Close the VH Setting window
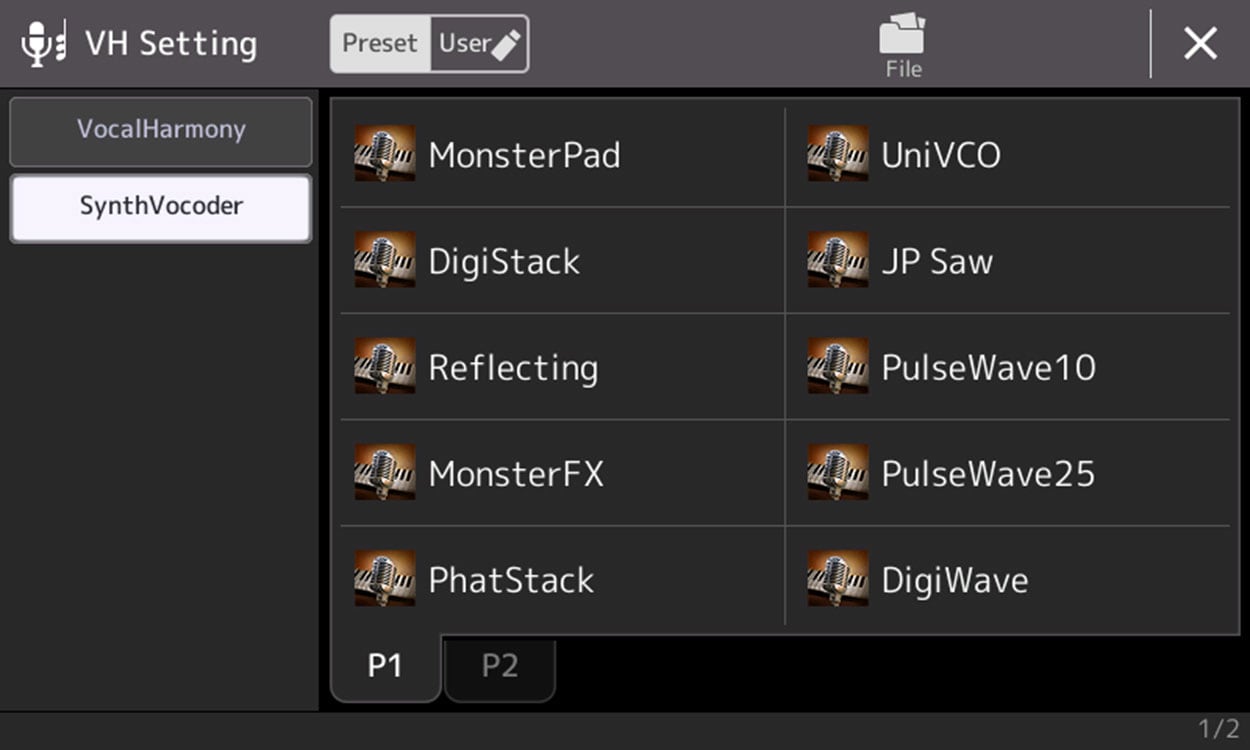The image size is (1250, 750). [x=1200, y=44]
